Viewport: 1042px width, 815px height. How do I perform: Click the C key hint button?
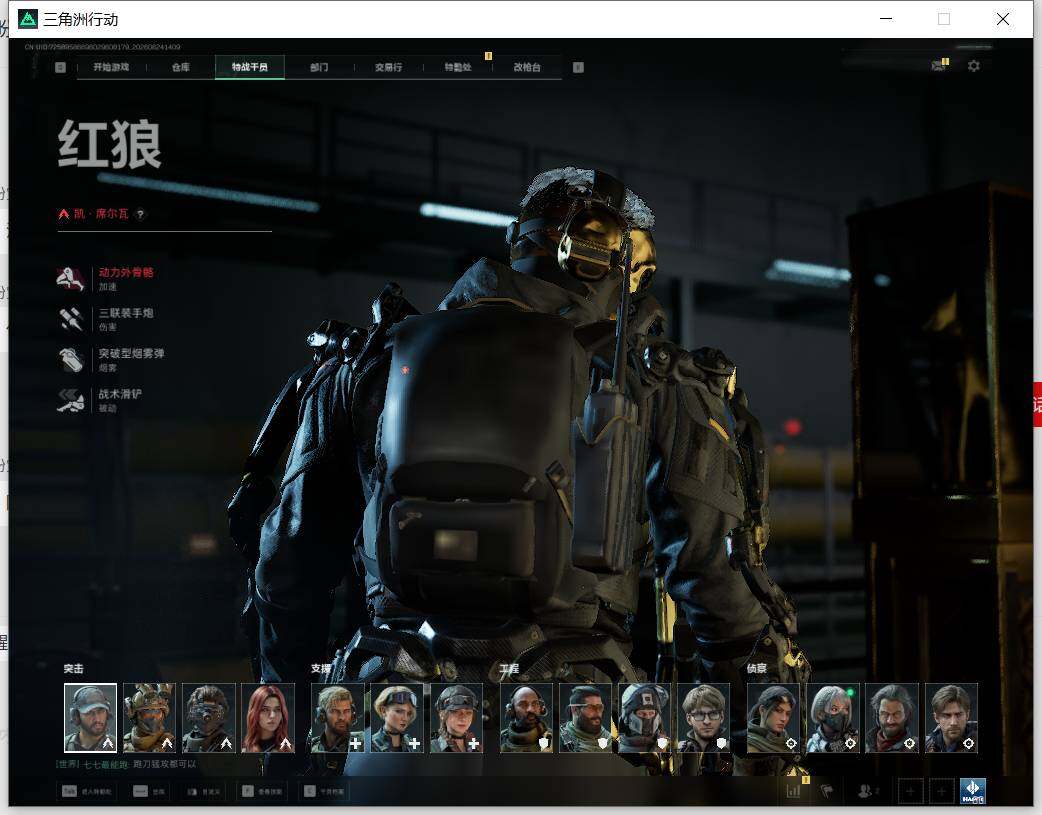[324, 791]
